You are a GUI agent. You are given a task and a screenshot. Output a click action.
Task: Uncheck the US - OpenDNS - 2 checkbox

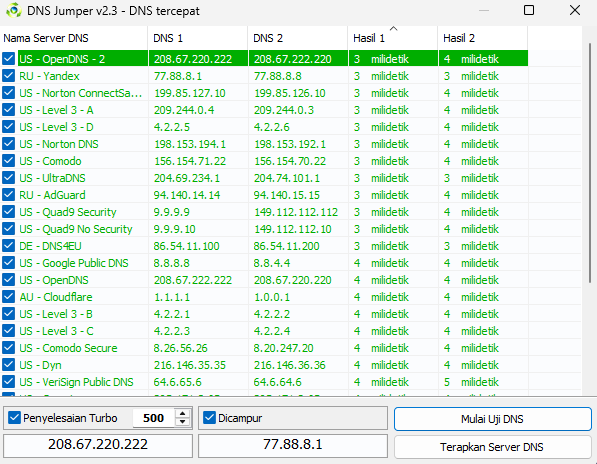8,59
